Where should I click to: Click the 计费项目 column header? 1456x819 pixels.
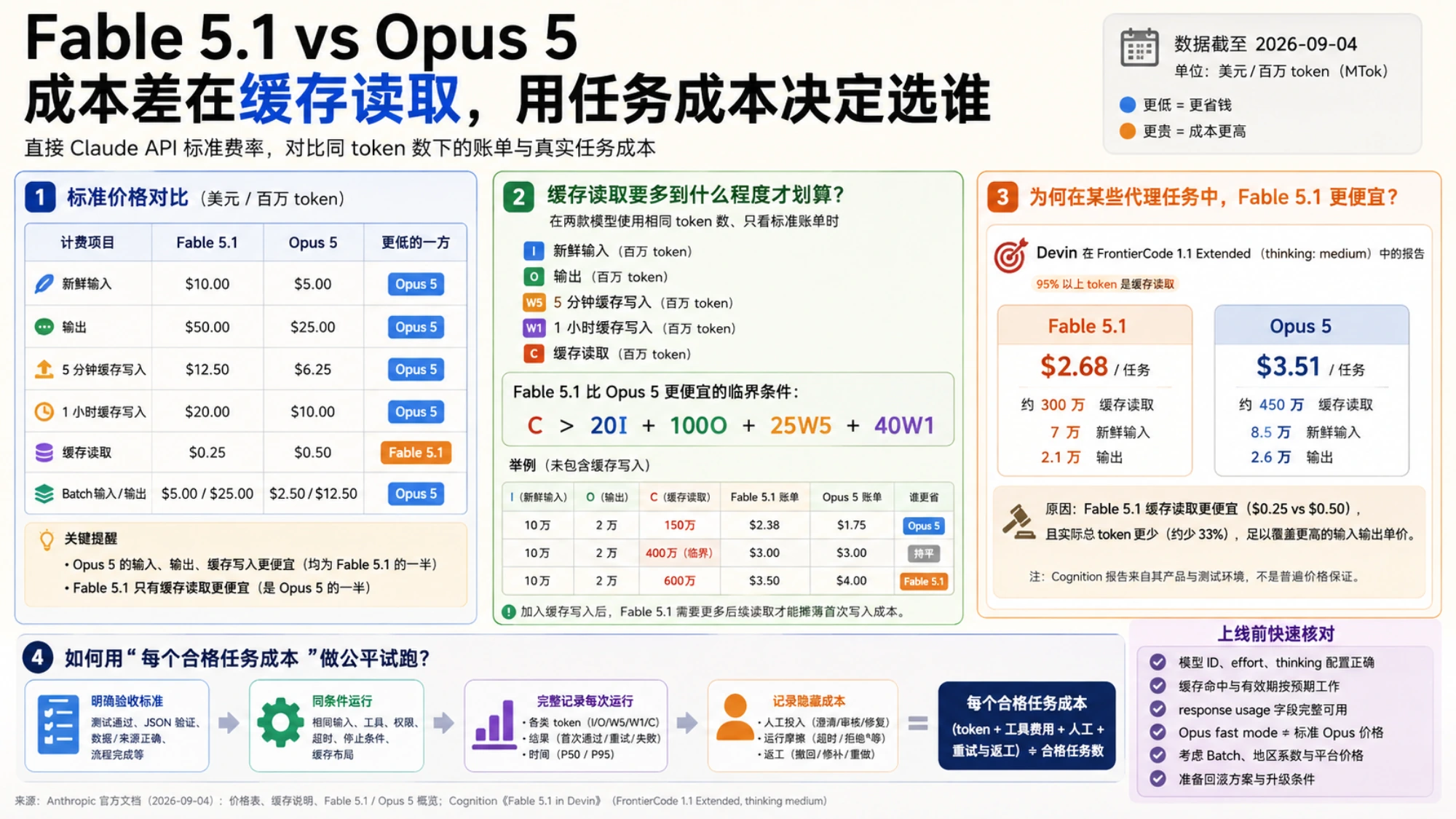tap(87, 242)
